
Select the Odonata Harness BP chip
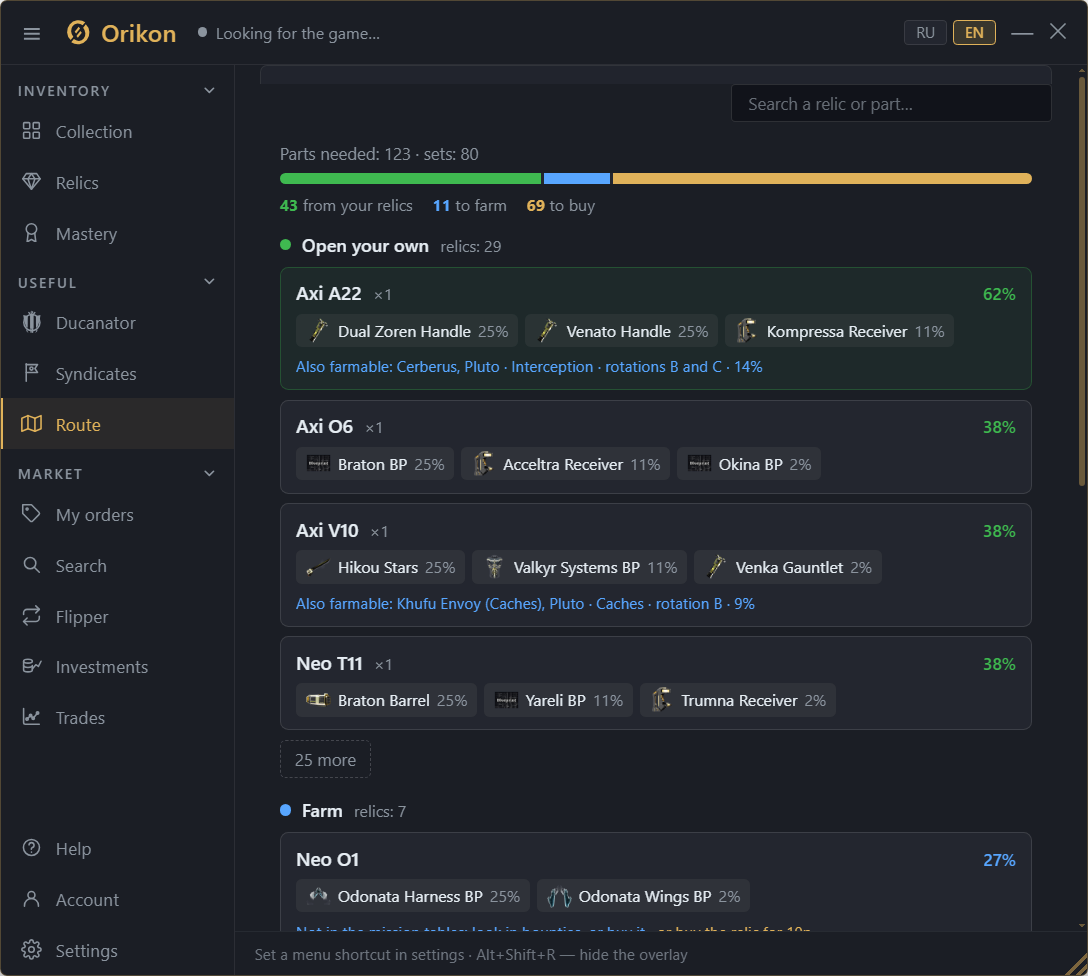coord(413,896)
